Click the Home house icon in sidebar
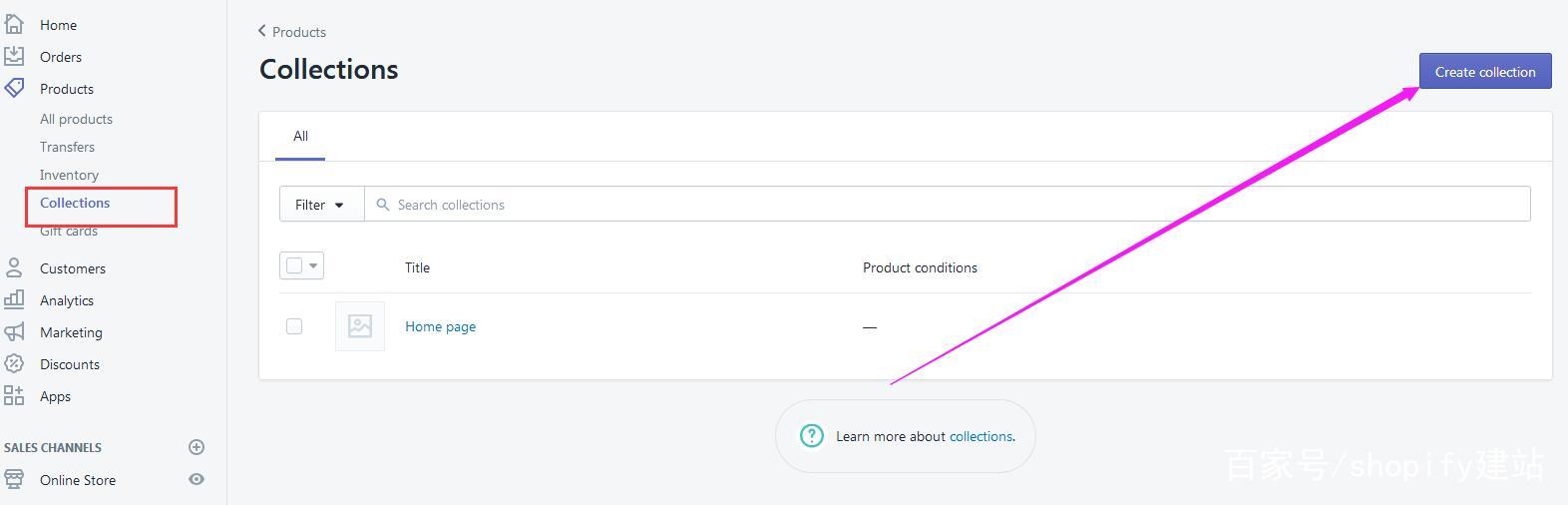This screenshot has height=505, width=1568. click(14, 24)
